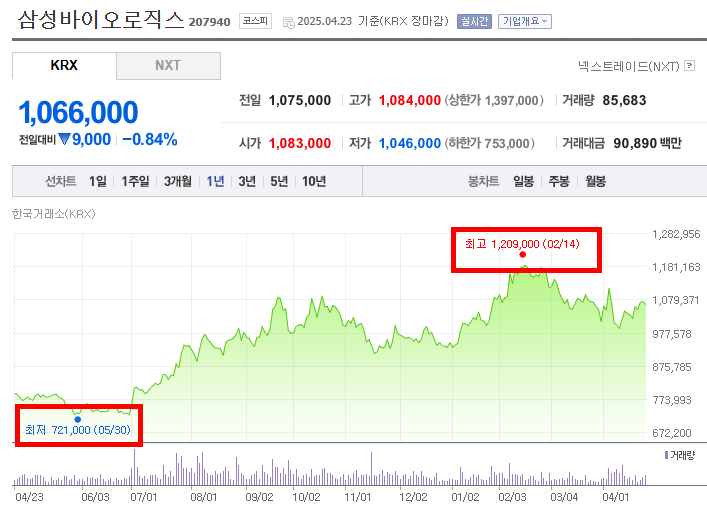Viewport: 707px width, 518px height.
Task: Click the blue 최저 marker dot on chart
Action: coord(78,419)
